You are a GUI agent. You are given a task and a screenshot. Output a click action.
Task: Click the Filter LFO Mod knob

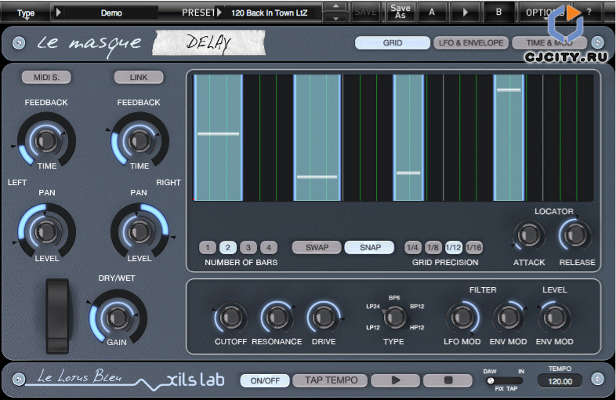tap(462, 317)
